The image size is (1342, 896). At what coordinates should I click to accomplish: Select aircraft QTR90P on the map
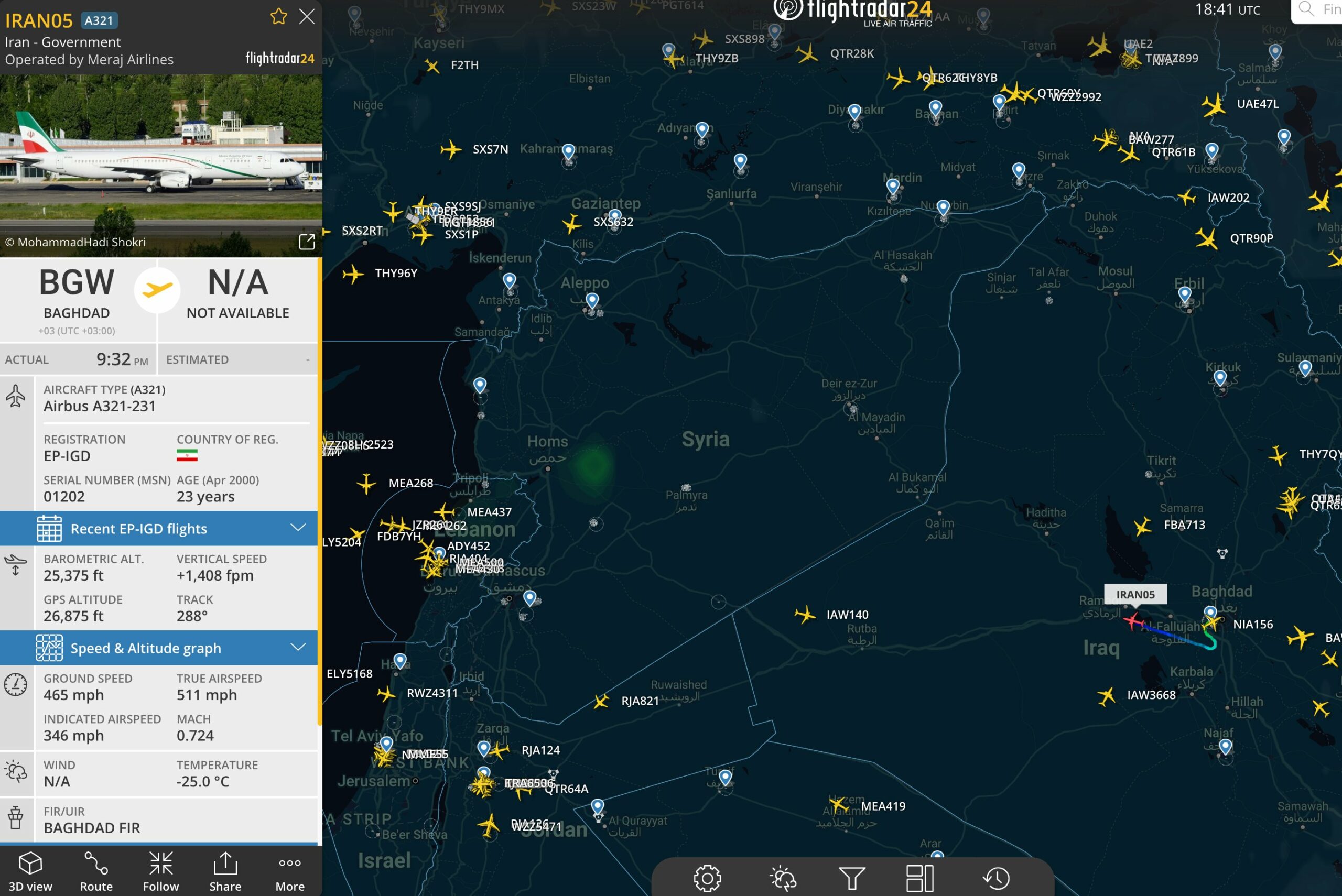pos(1207,238)
